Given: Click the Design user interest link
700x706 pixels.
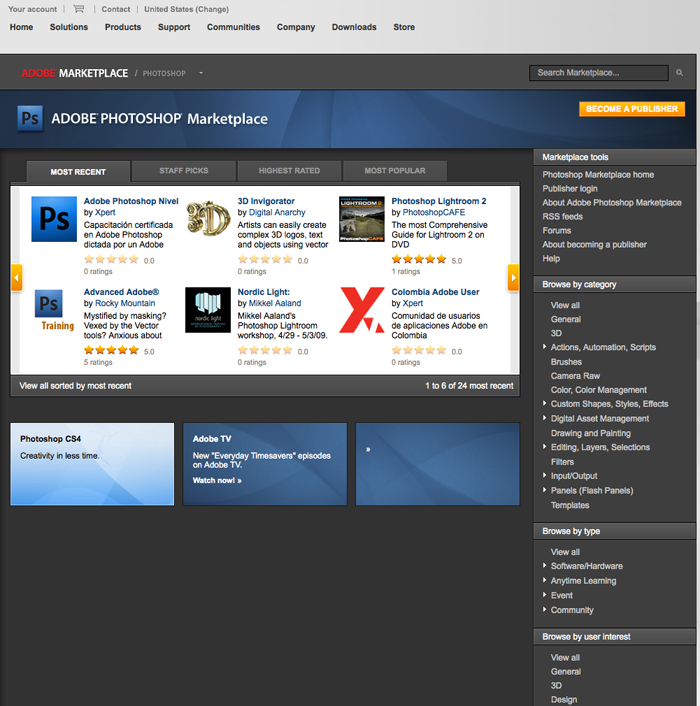Looking at the screenshot, I should (x=564, y=699).
